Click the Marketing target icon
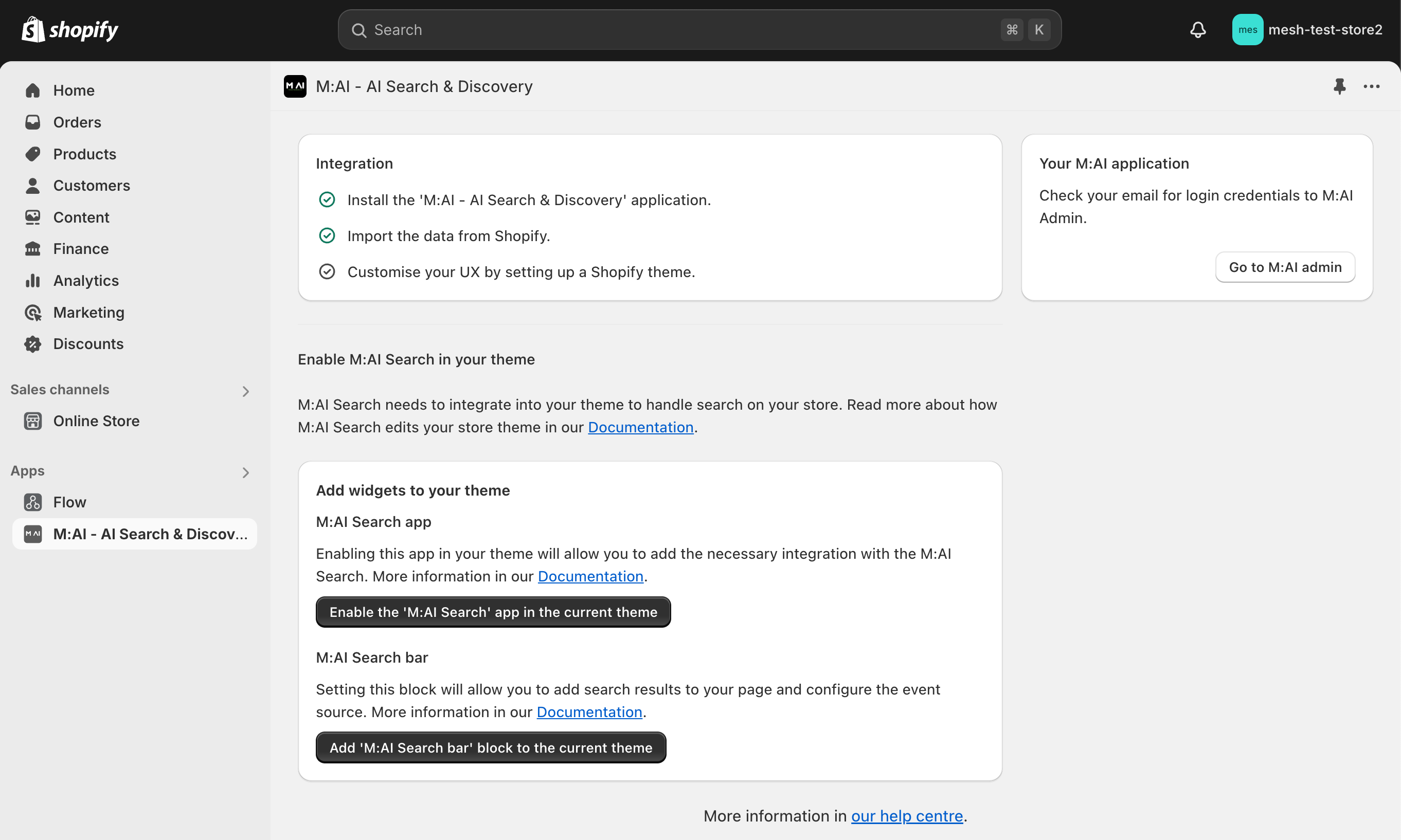The height and width of the screenshot is (840, 1401). pyautogui.click(x=33, y=313)
